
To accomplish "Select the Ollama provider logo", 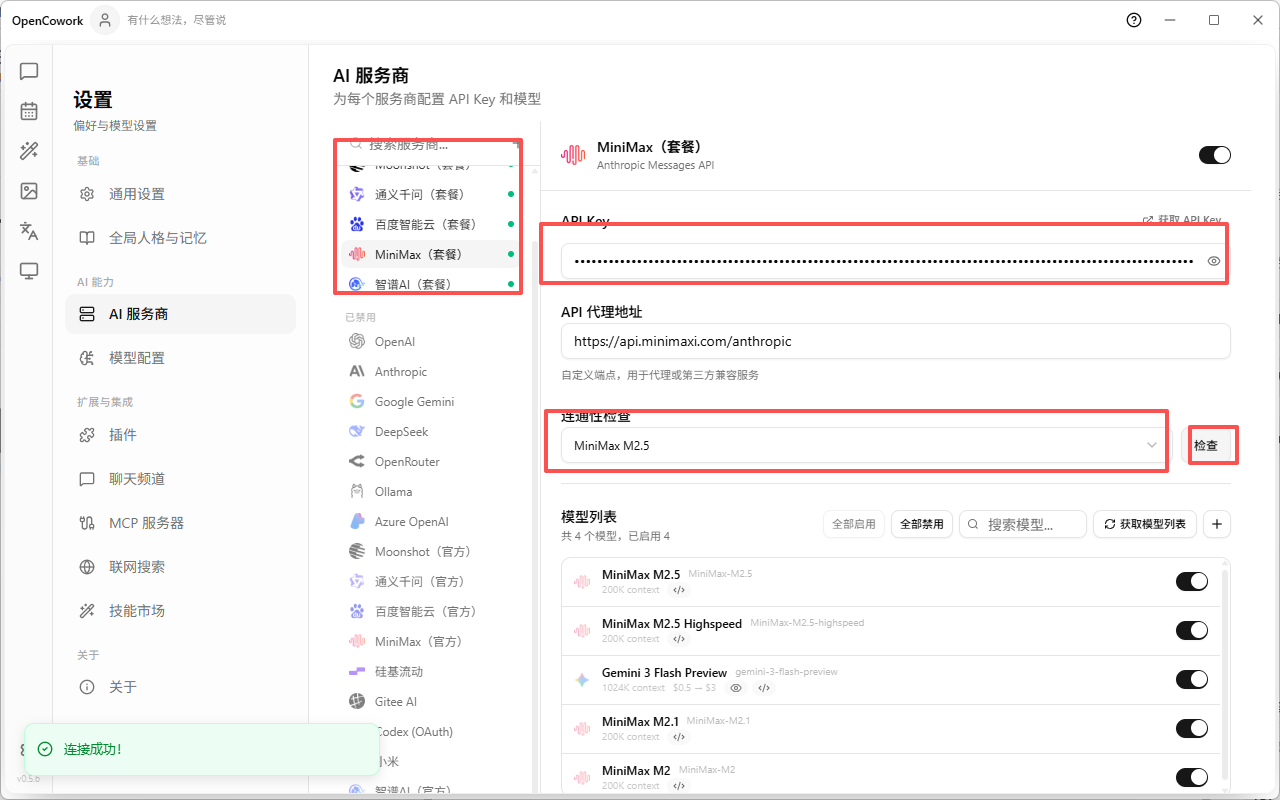I will 357,492.
